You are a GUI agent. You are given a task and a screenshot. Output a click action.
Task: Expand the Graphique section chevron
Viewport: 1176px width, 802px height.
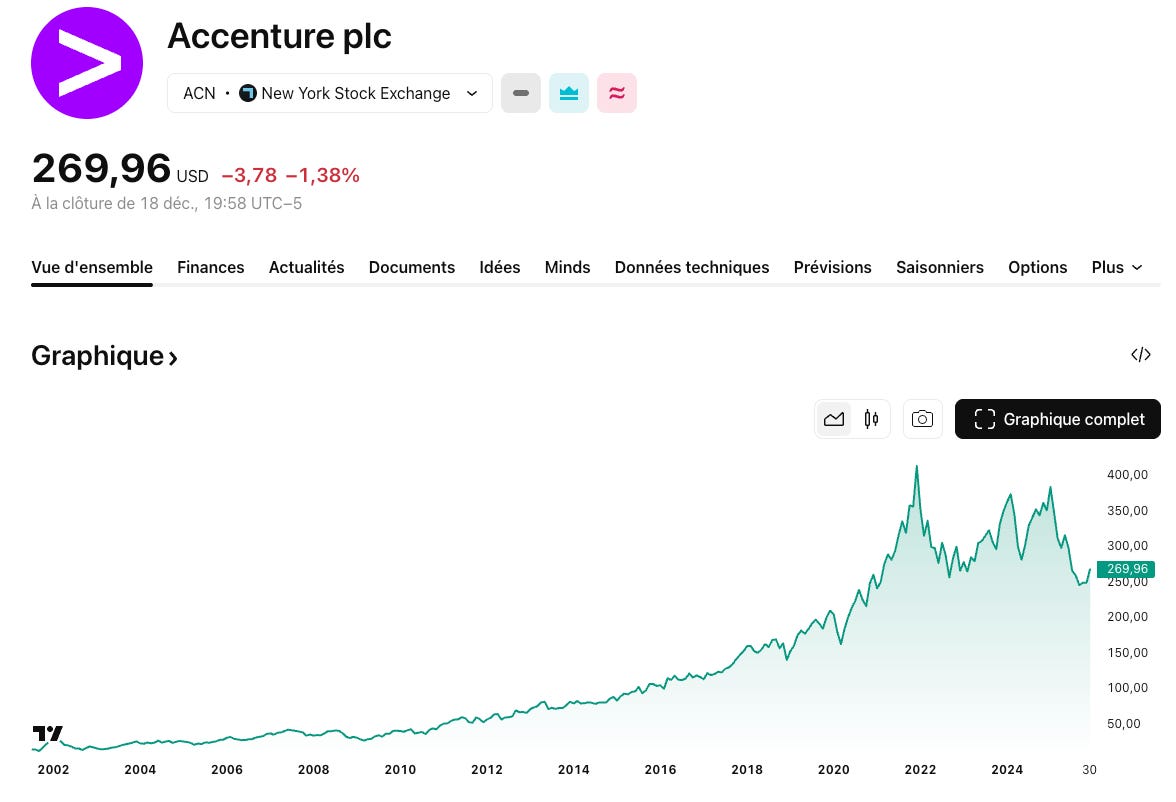[x=173, y=357]
